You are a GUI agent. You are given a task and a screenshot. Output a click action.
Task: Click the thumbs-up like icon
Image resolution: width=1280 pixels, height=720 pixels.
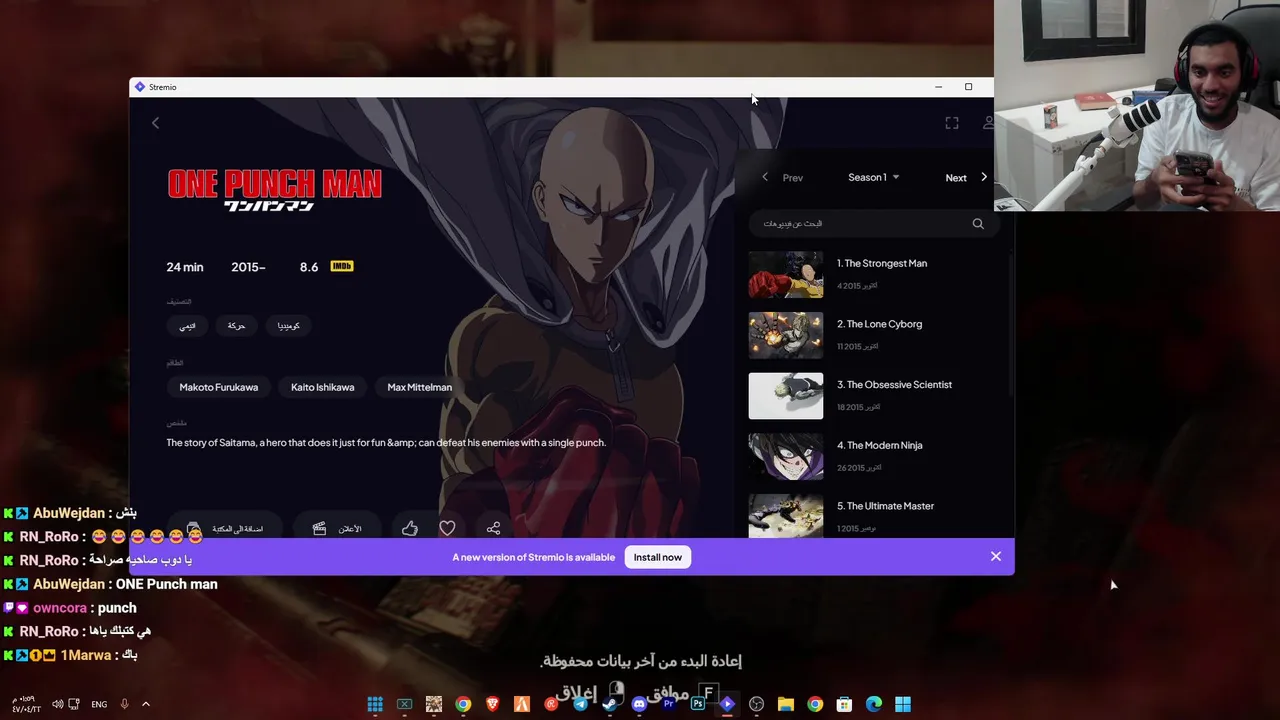click(410, 528)
